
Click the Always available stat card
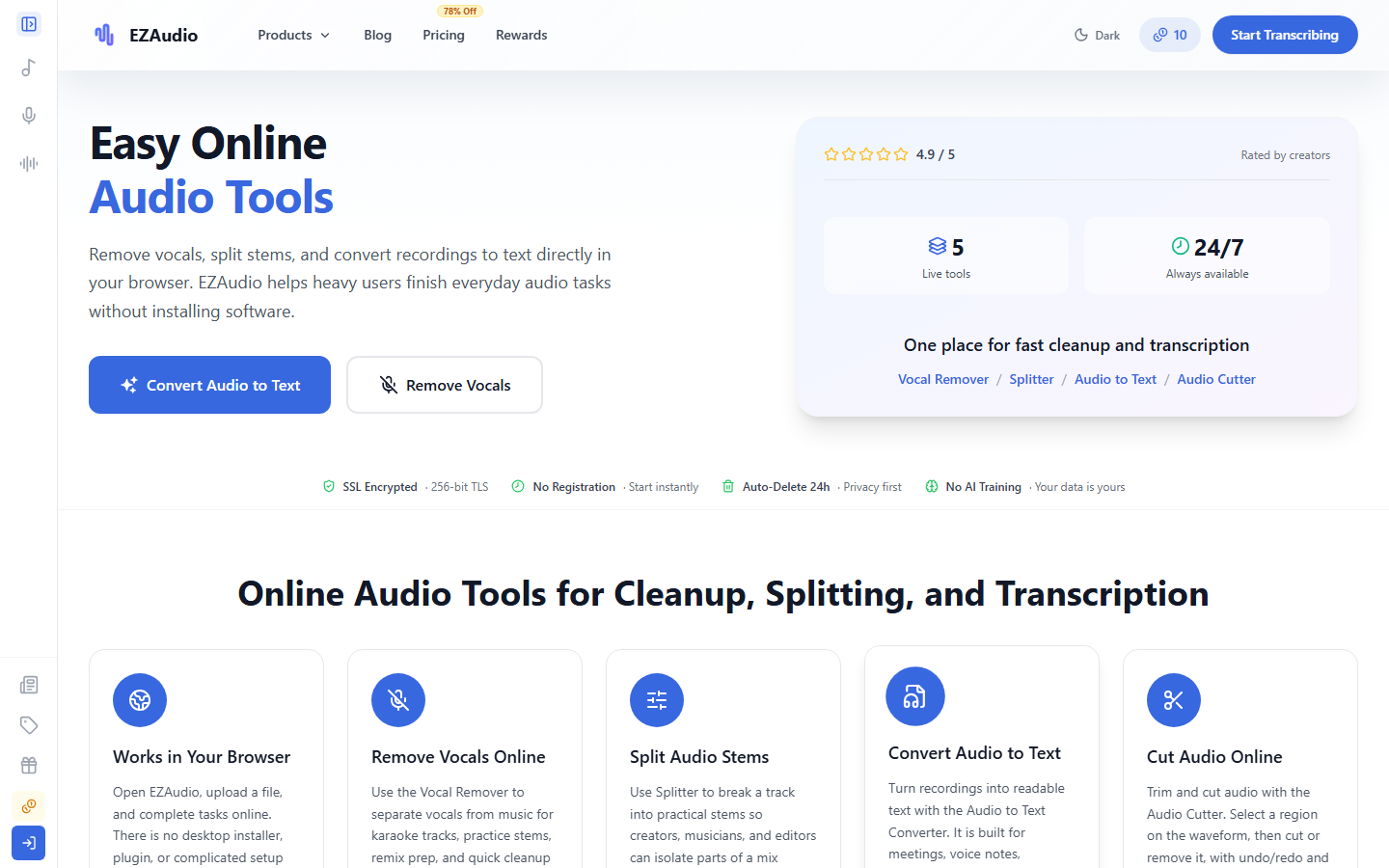tap(1207, 256)
